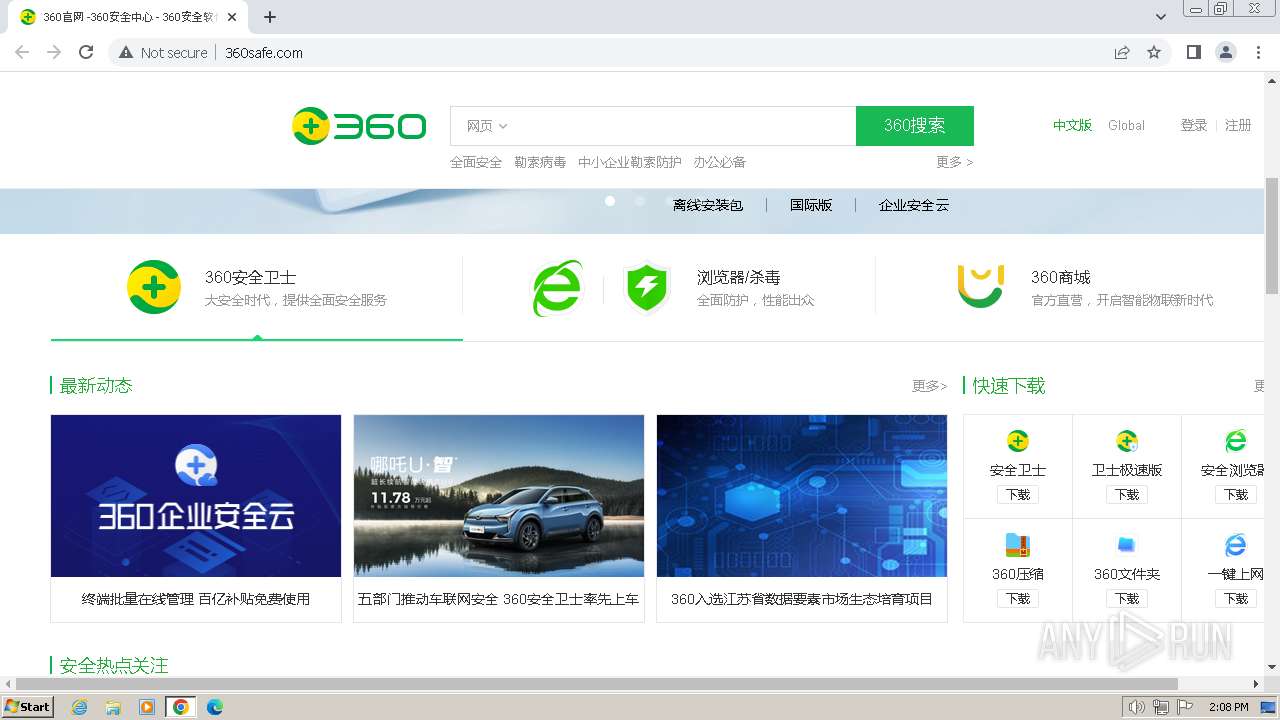The image size is (1280, 720).
Task: Click 更多> in 最新动态 section
Action: tap(929, 386)
